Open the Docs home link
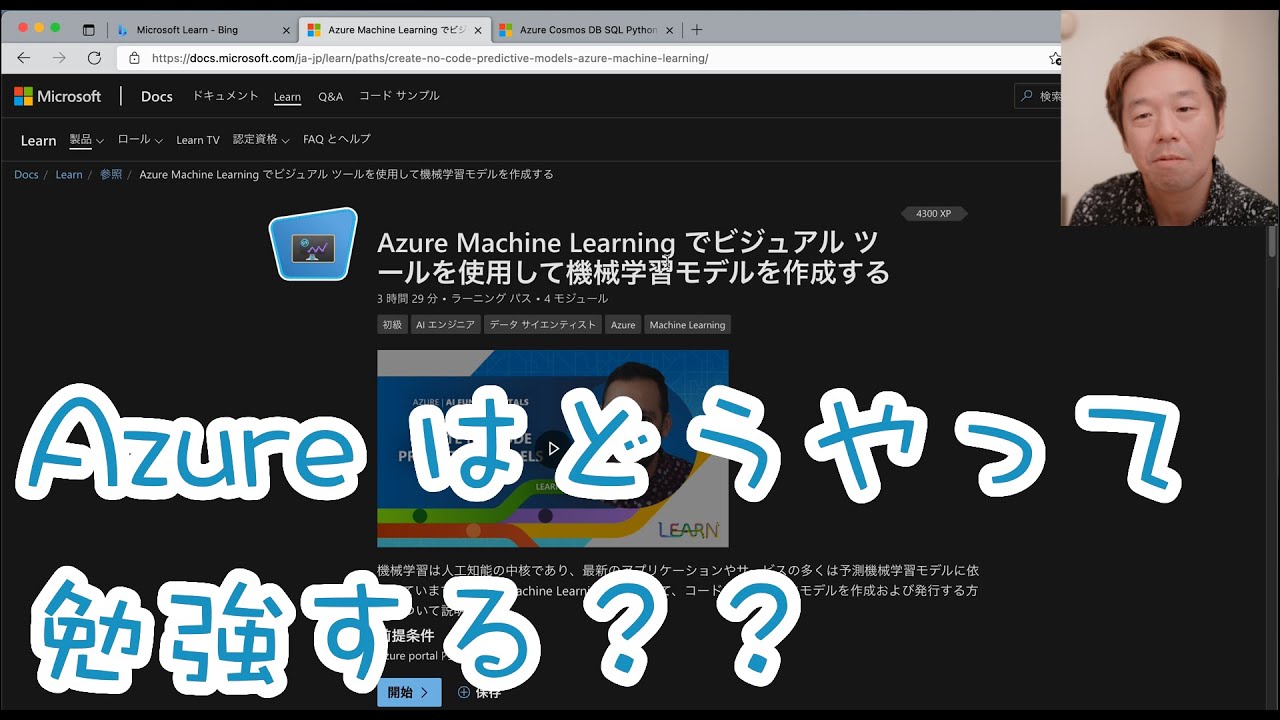This screenshot has width=1280, height=720. point(157,96)
